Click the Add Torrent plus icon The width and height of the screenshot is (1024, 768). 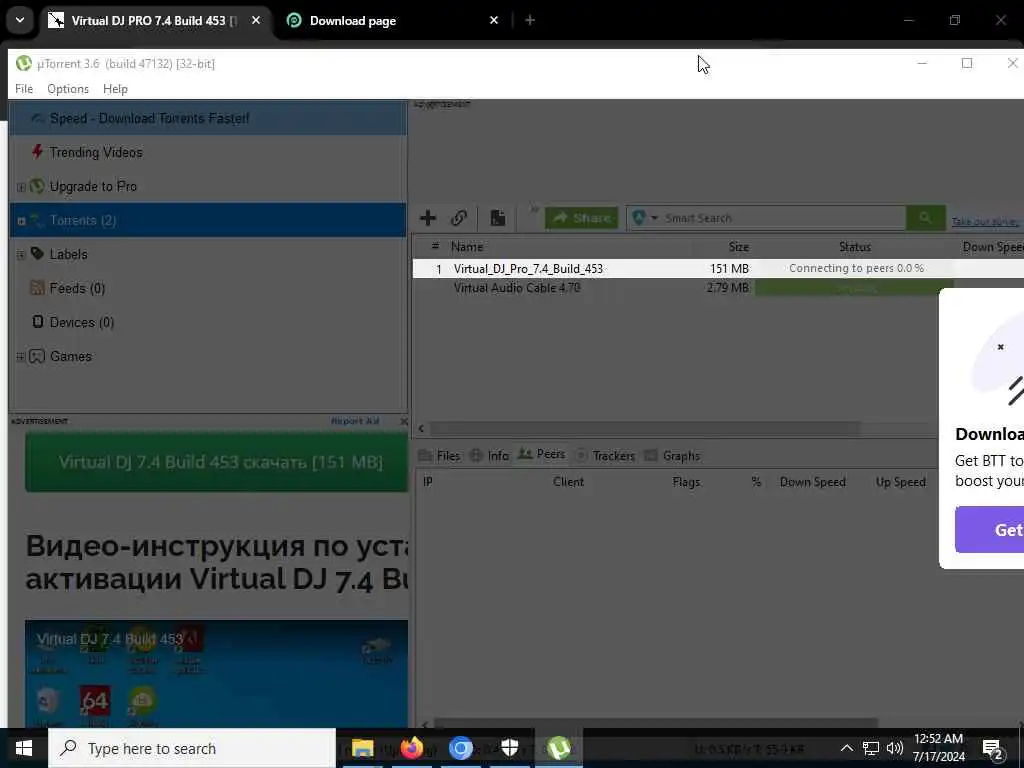pos(428,218)
